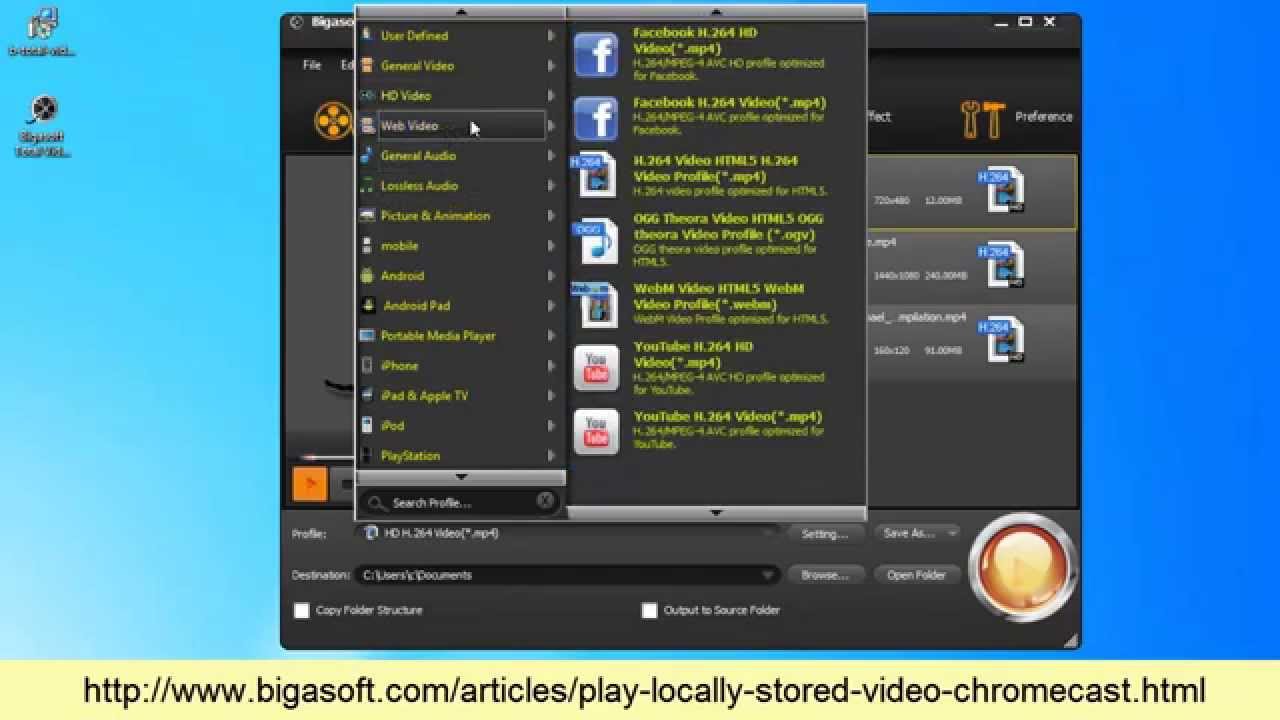Viewport: 1280px width, 720px height.
Task: Open the File menu
Action: [x=312, y=65]
